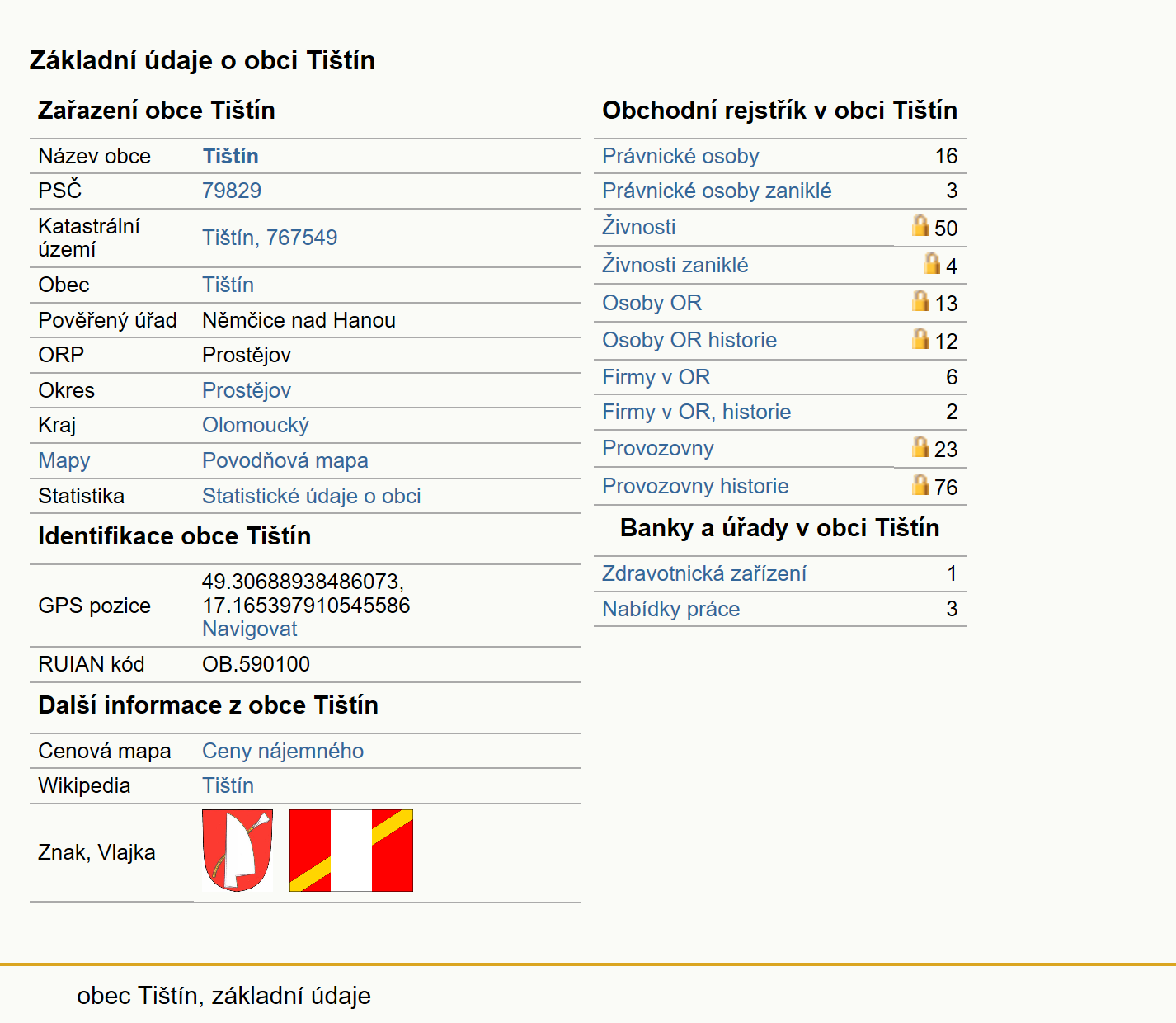The width and height of the screenshot is (1176, 1023).
Task: Click the count 16 for Právnické osoby
Action: point(946,156)
